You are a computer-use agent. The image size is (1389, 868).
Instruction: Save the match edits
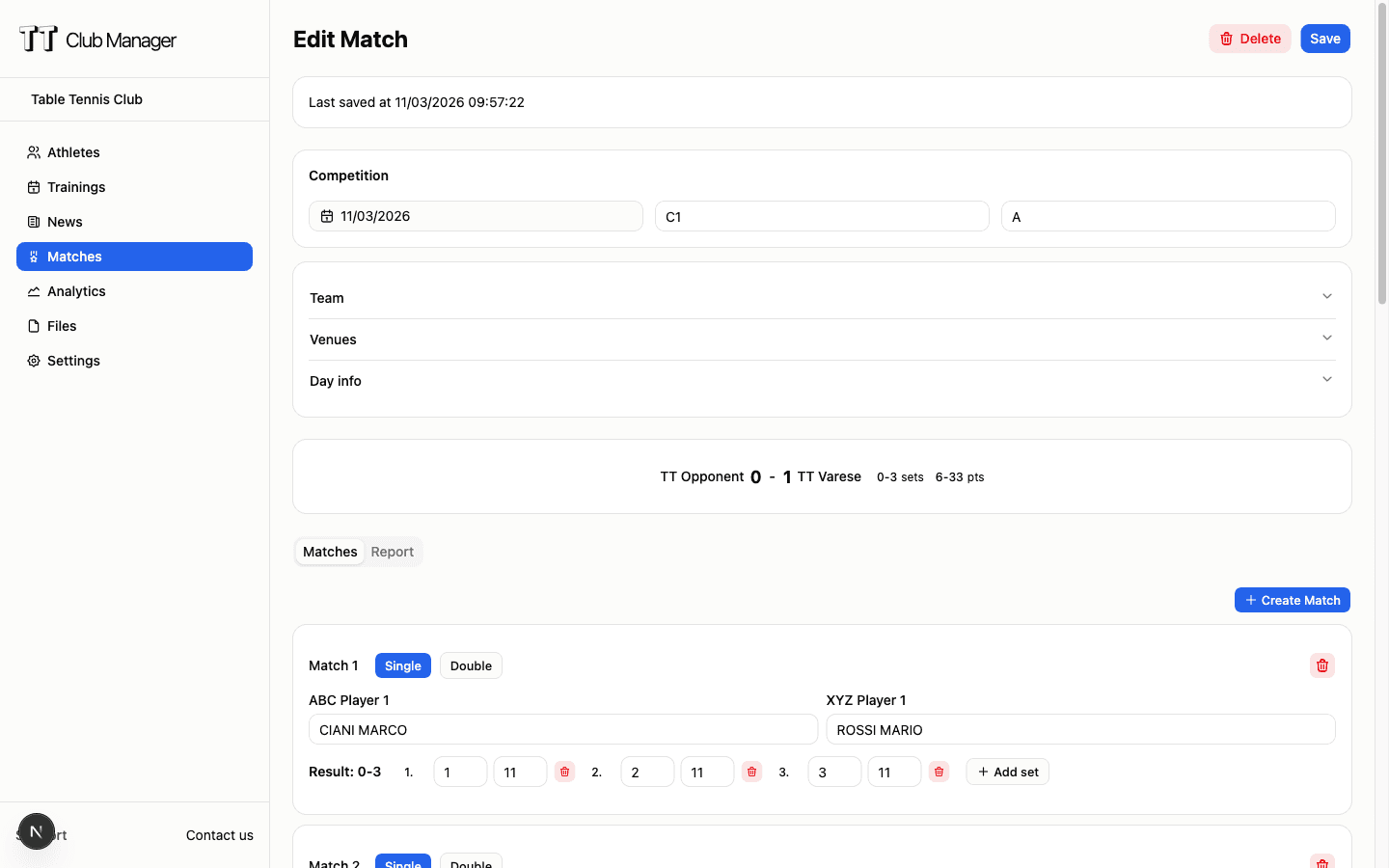1324,39
